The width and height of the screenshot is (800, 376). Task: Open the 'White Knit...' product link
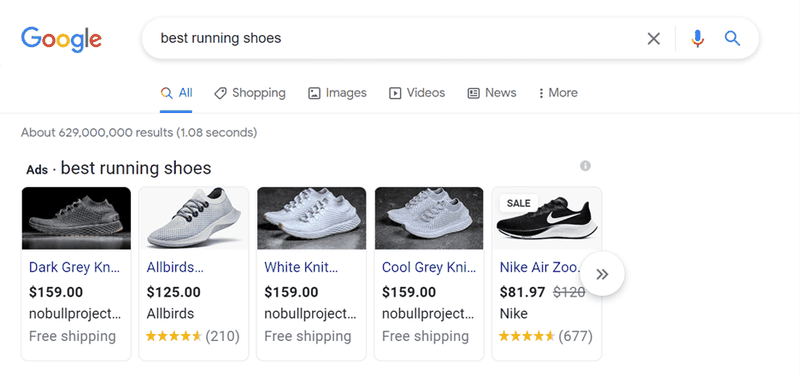301,267
